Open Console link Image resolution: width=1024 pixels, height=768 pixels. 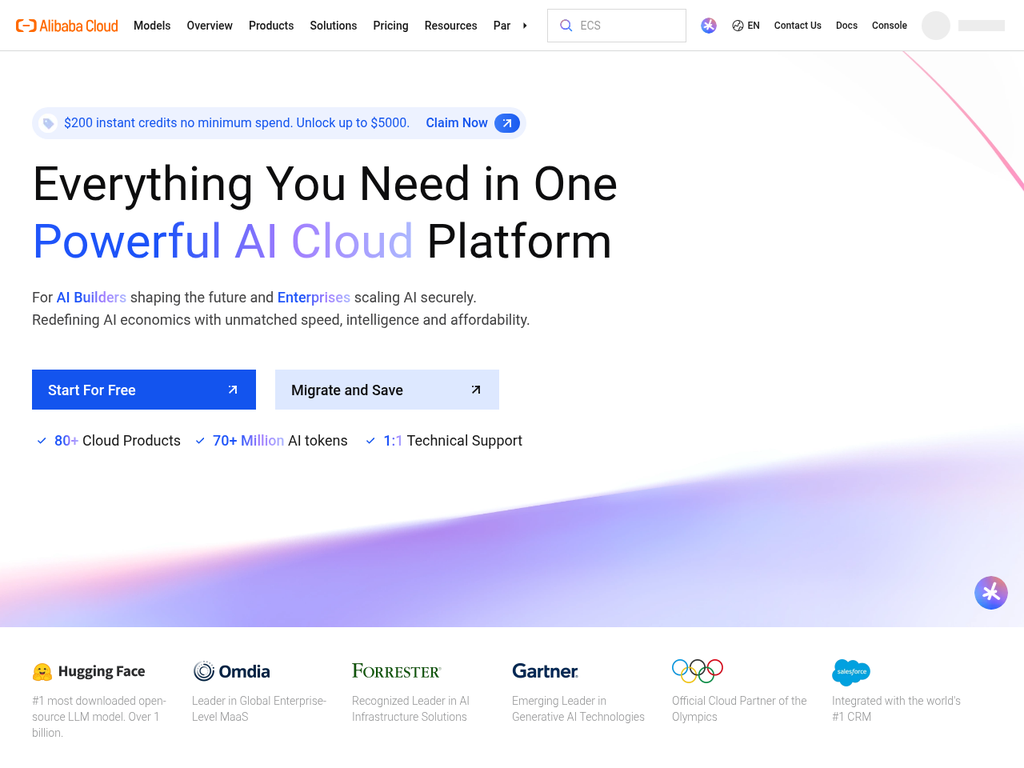click(x=889, y=25)
